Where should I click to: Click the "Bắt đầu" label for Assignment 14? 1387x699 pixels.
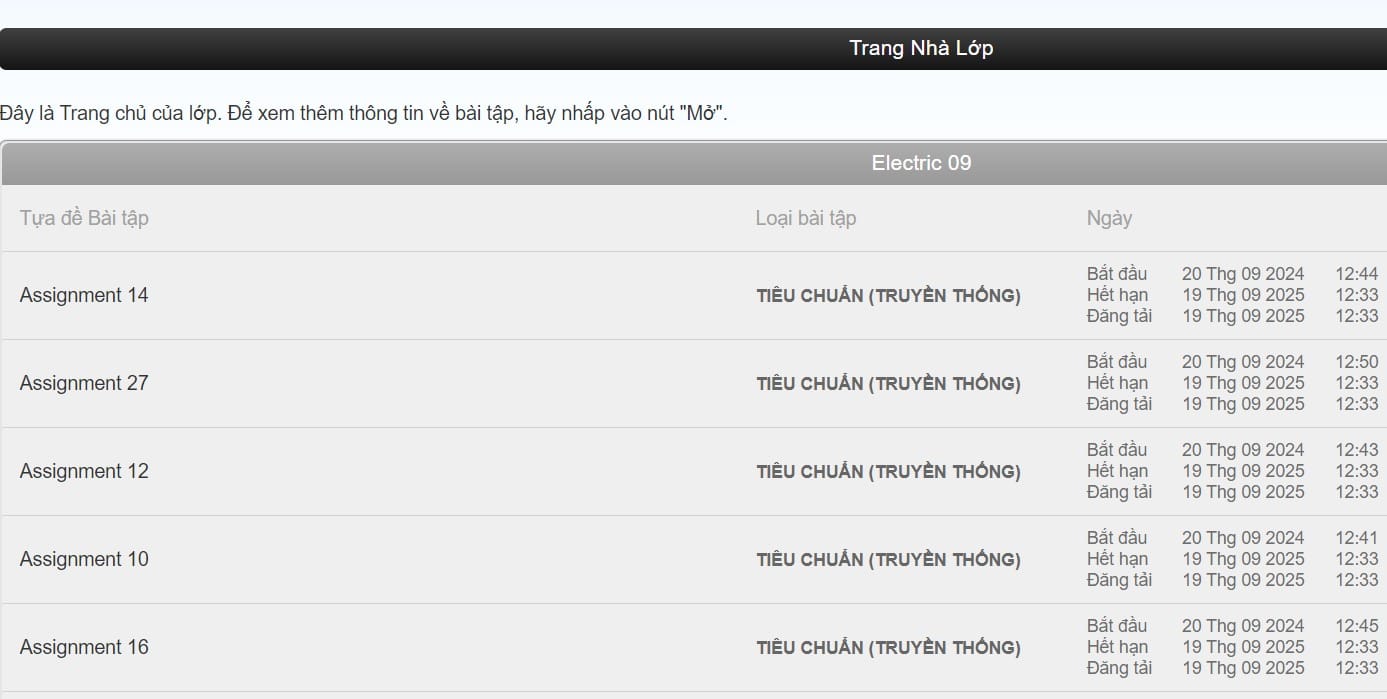pos(1117,274)
